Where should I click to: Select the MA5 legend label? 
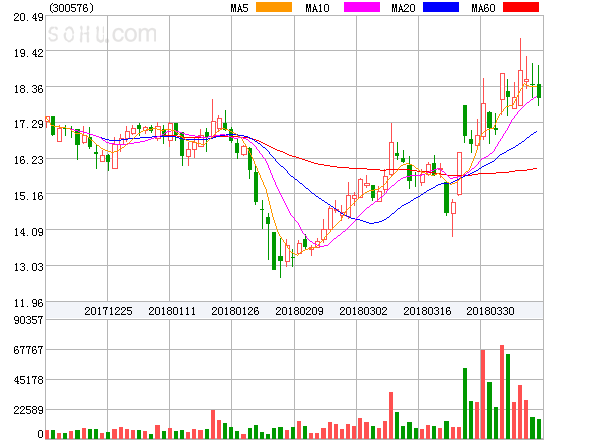pos(239,8)
